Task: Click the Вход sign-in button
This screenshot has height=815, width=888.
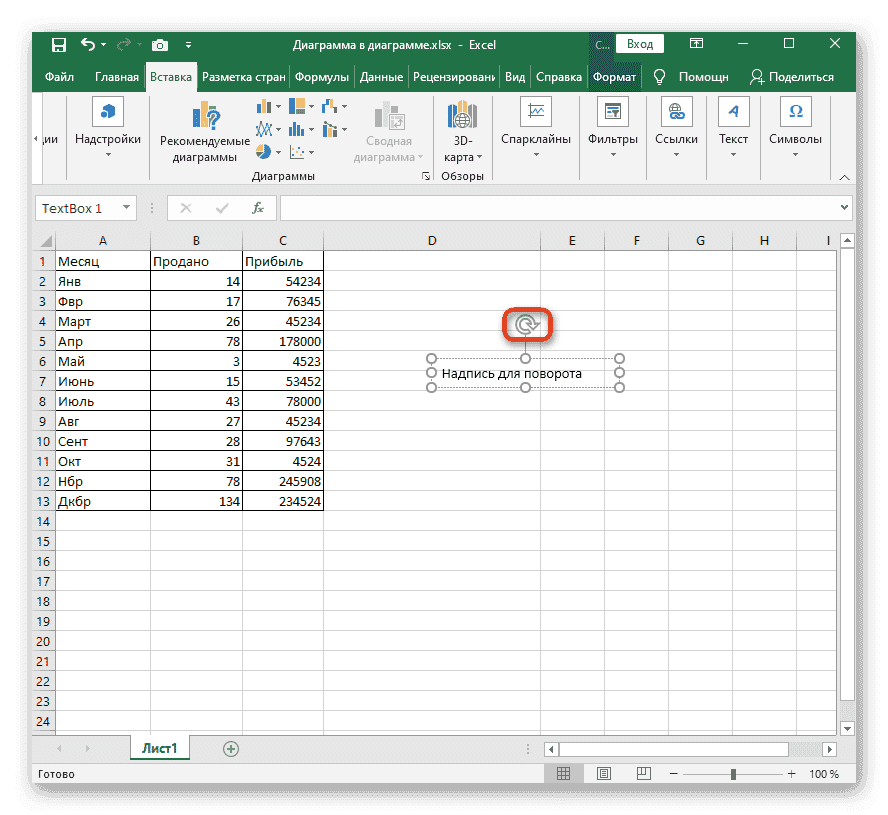Action: click(x=639, y=43)
